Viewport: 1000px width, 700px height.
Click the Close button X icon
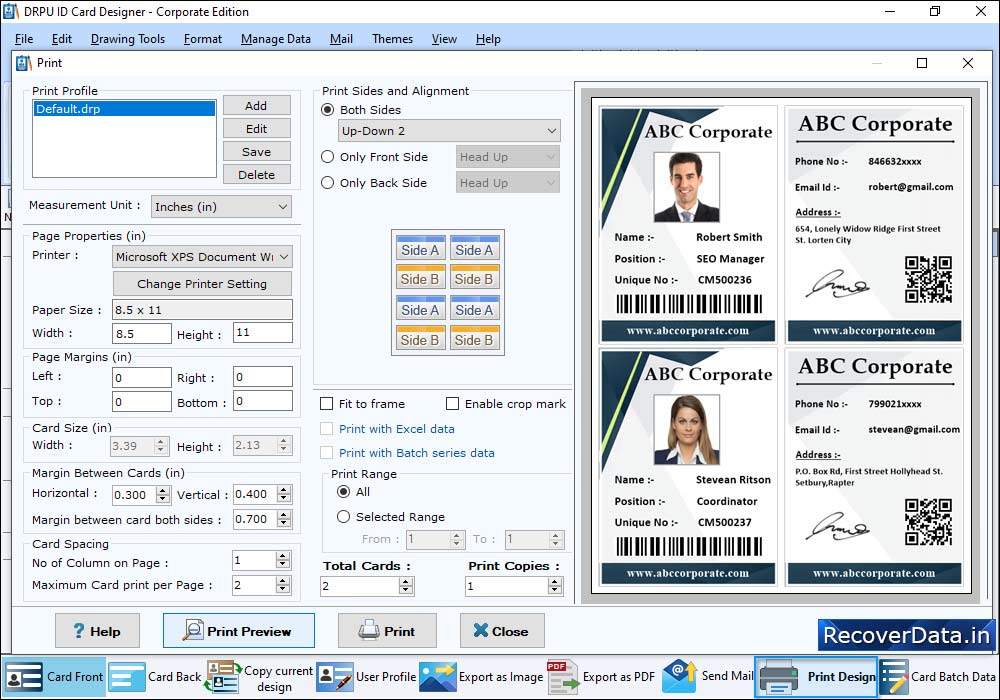[x=481, y=630]
